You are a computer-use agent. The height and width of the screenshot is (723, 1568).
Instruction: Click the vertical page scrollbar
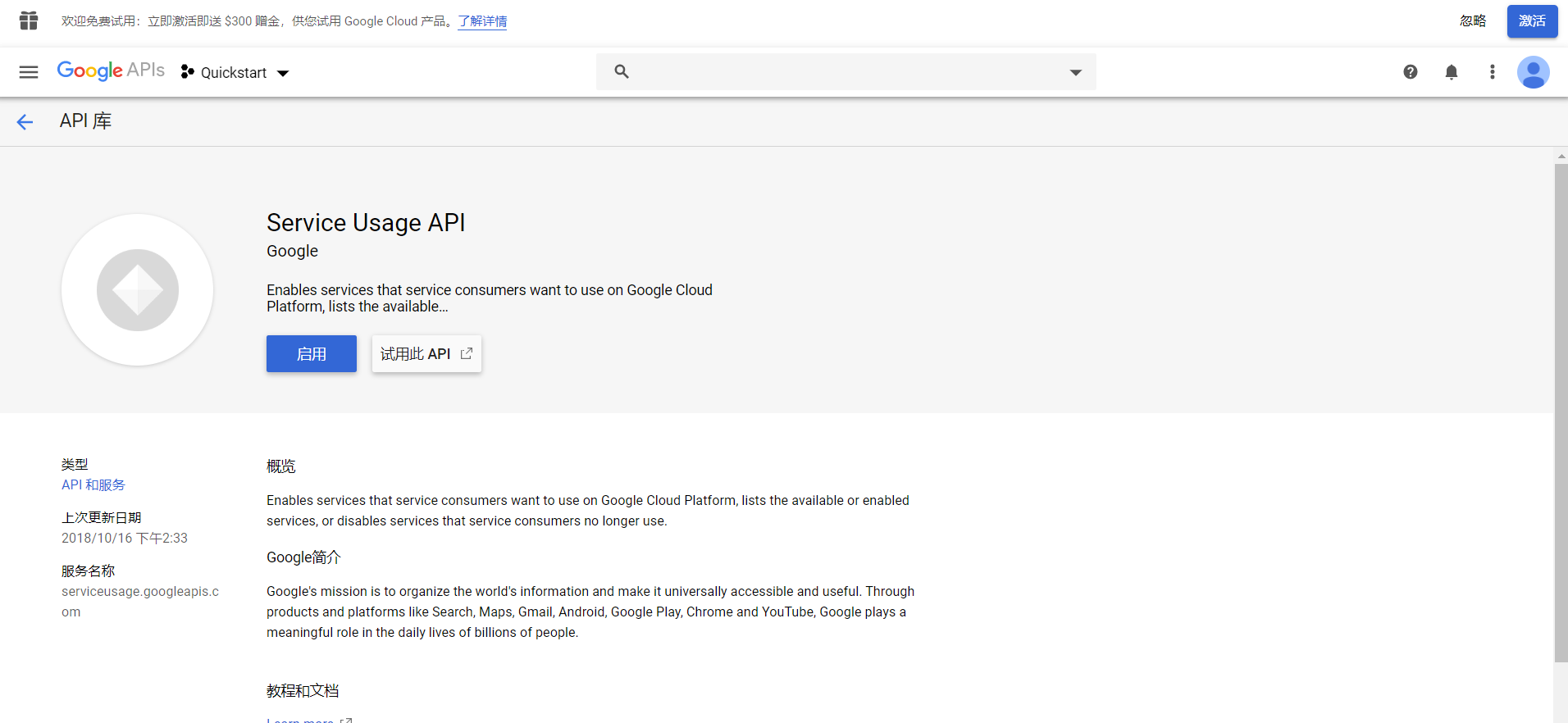[1561, 410]
